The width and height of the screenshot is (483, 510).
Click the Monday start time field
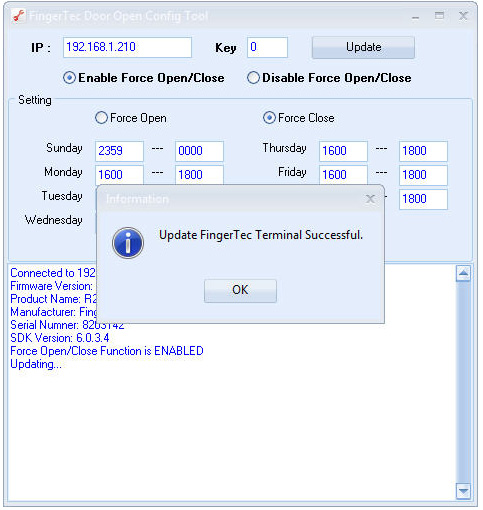coord(119,175)
